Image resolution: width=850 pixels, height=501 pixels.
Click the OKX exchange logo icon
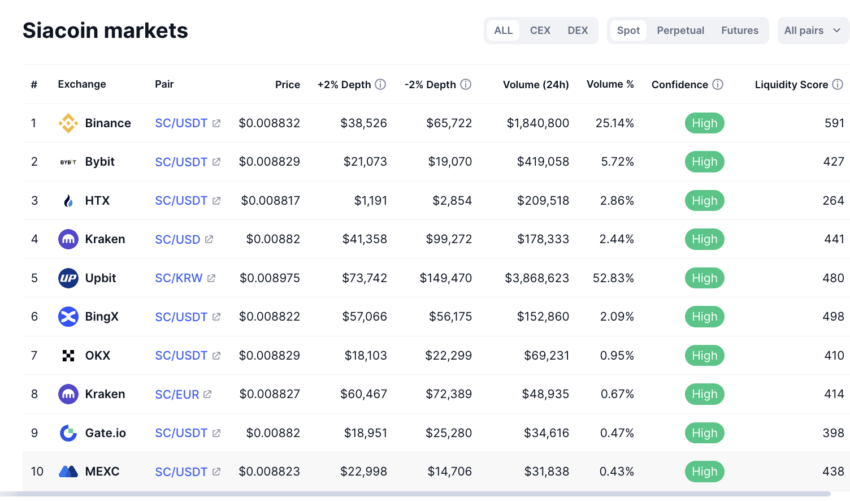[x=68, y=356]
